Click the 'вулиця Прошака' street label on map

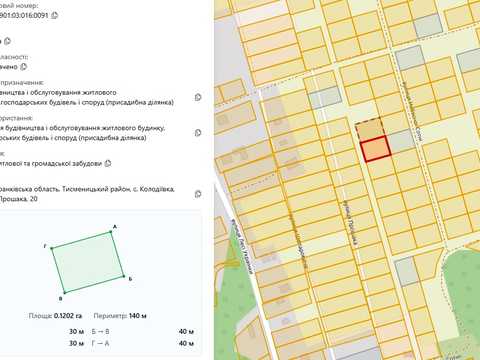(350, 224)
